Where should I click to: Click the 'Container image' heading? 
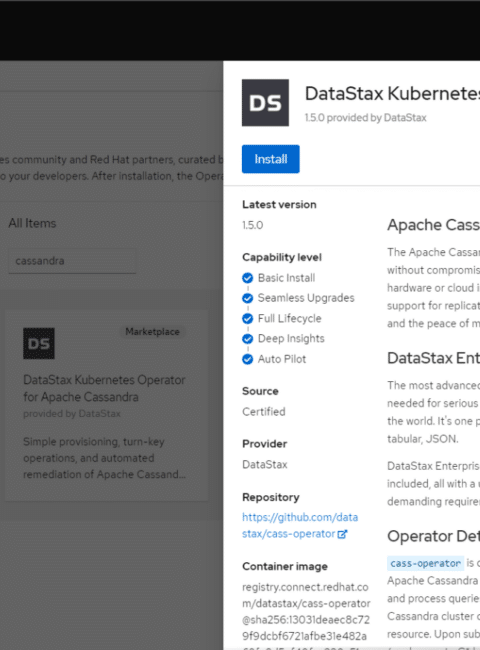click(x=285, y=566)
